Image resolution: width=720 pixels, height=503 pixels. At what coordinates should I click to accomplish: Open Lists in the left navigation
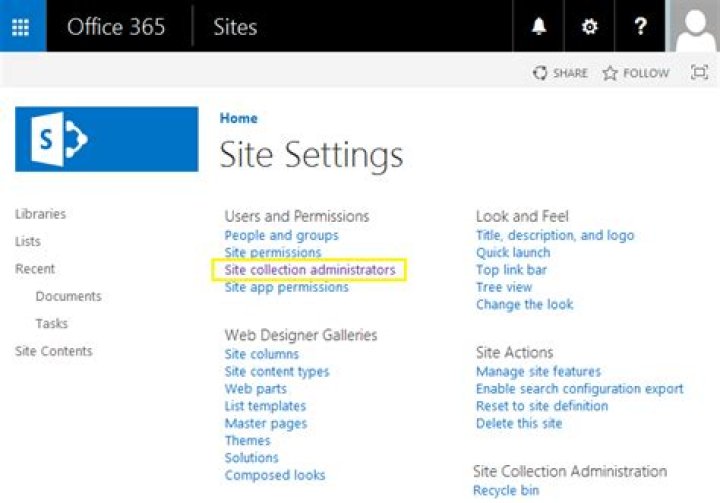(x=28, y=241)
